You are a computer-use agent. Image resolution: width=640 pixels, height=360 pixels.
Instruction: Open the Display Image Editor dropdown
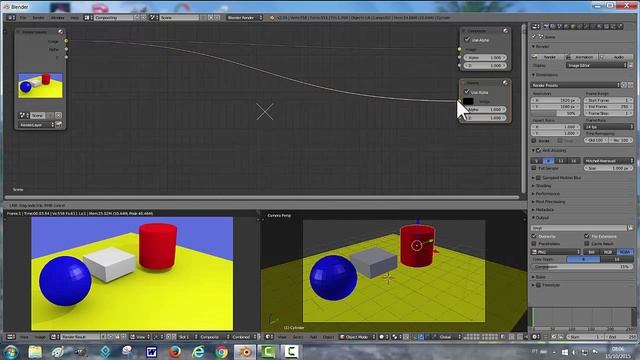click(x=596, y=65)
